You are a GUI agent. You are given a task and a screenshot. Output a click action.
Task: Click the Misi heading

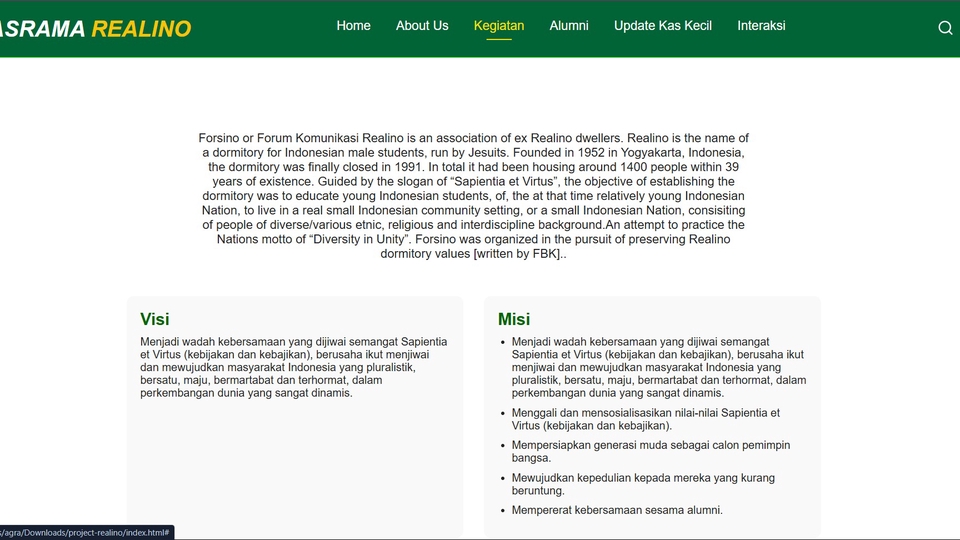tap(514, 319)
